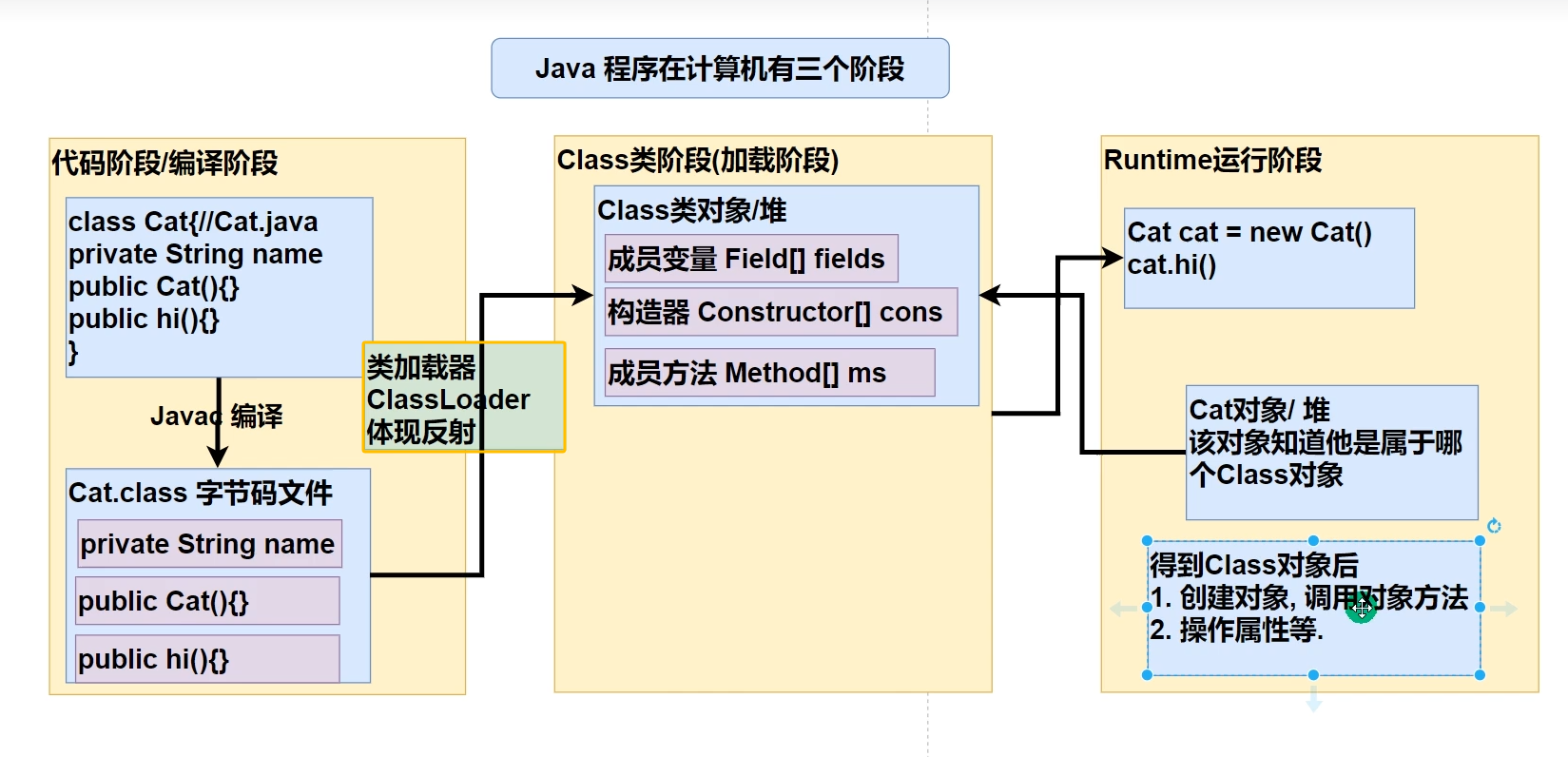The height and width of the screenshot is (757, 1568).
Task: Click downward clone arrow below selected box
Action: coord(1314,701)
